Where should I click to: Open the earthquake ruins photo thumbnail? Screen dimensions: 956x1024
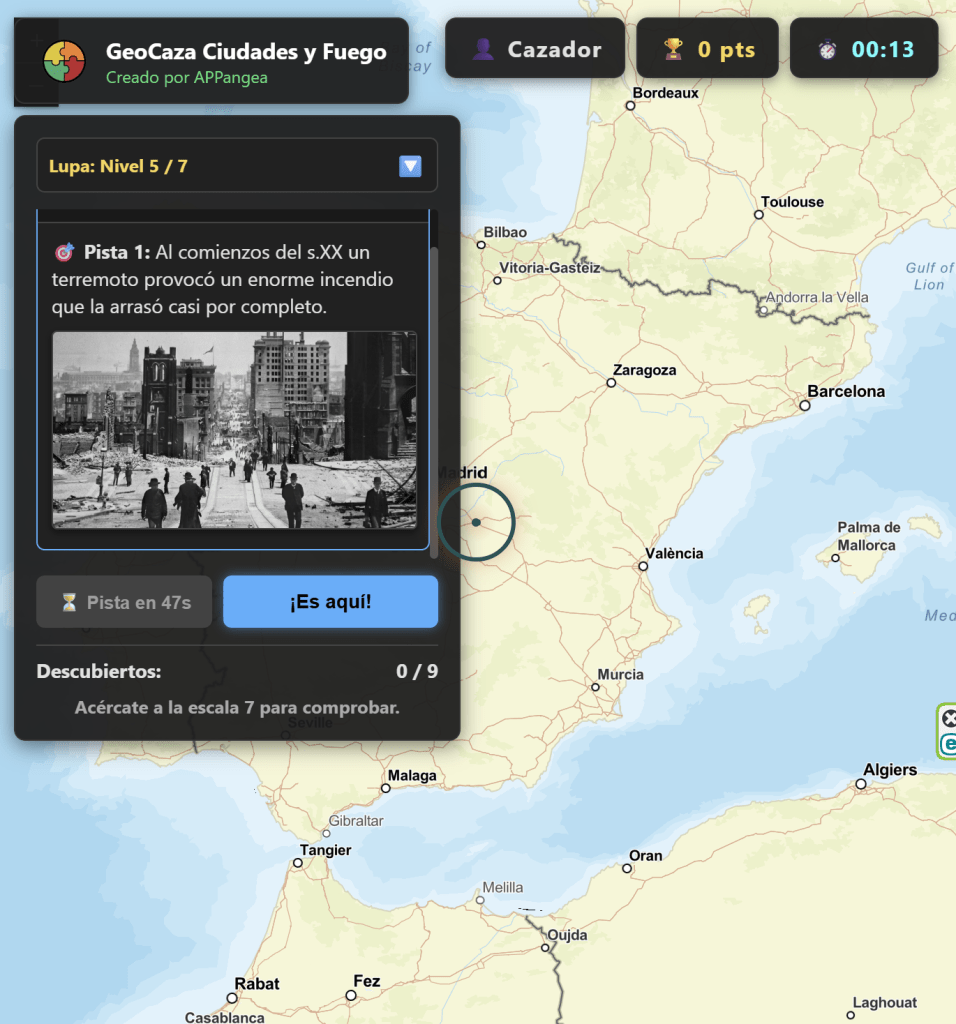pyautogui.click(x=234, y=430)
